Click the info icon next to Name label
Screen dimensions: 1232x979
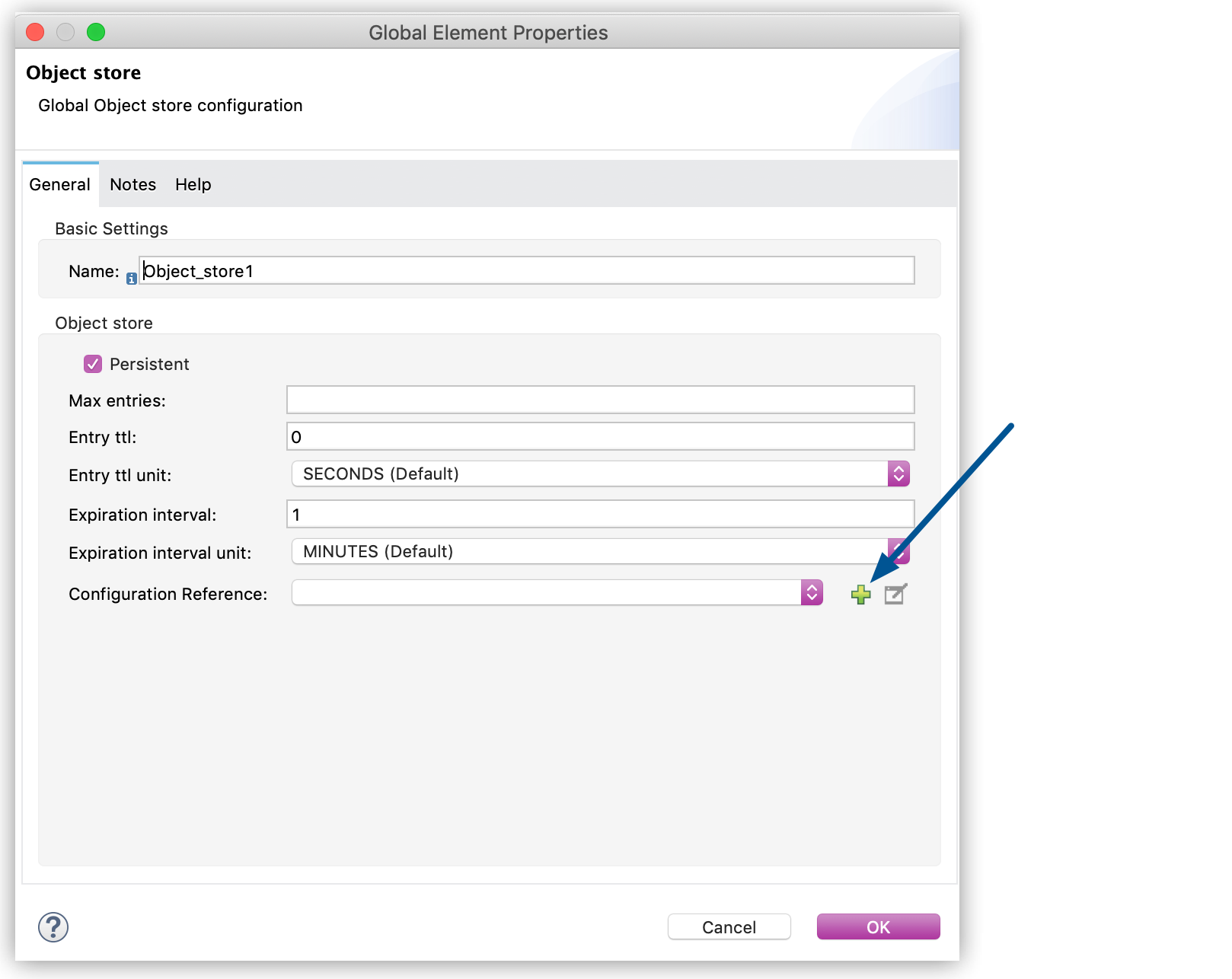[131, 278]
